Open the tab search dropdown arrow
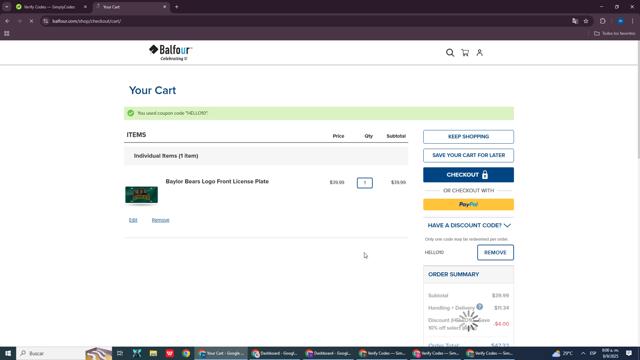This screenshot has height=360, width=640. point(7,7)
